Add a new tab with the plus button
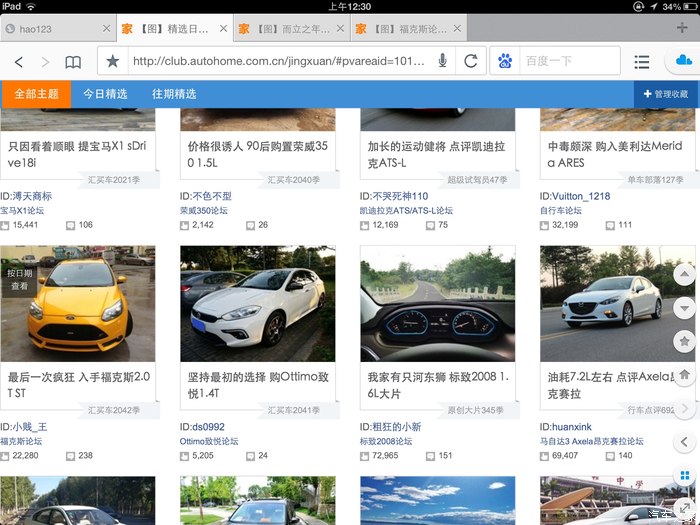 [682, 28]
